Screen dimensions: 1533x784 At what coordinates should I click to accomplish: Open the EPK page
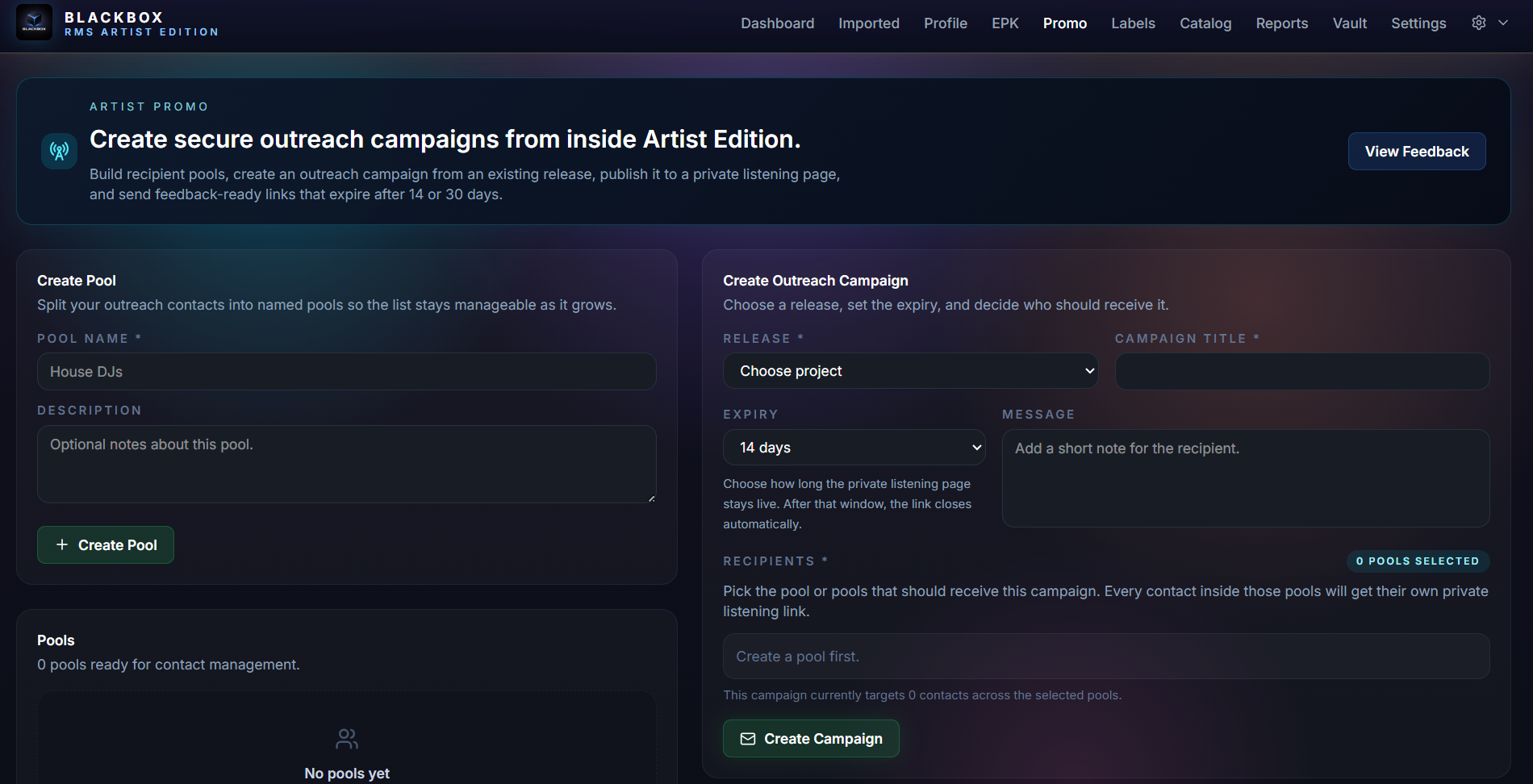point(1005,23)
